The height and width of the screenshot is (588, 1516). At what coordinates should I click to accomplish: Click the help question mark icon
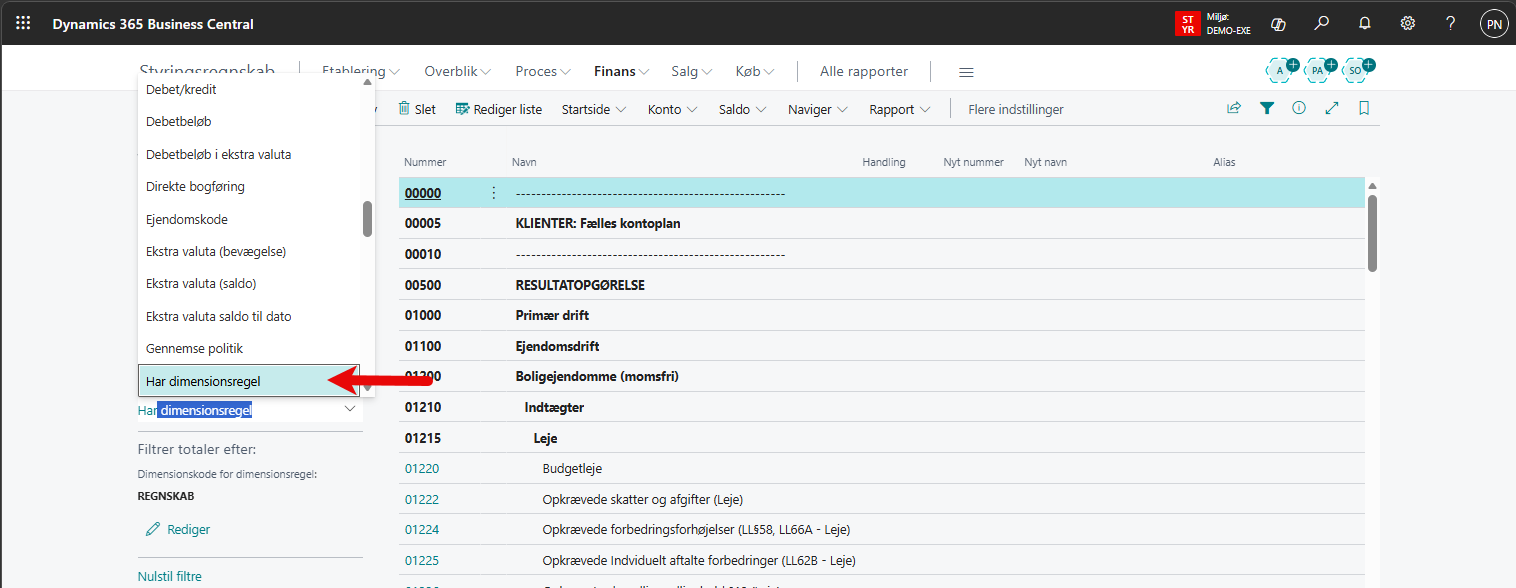[x=1450, y=23]
